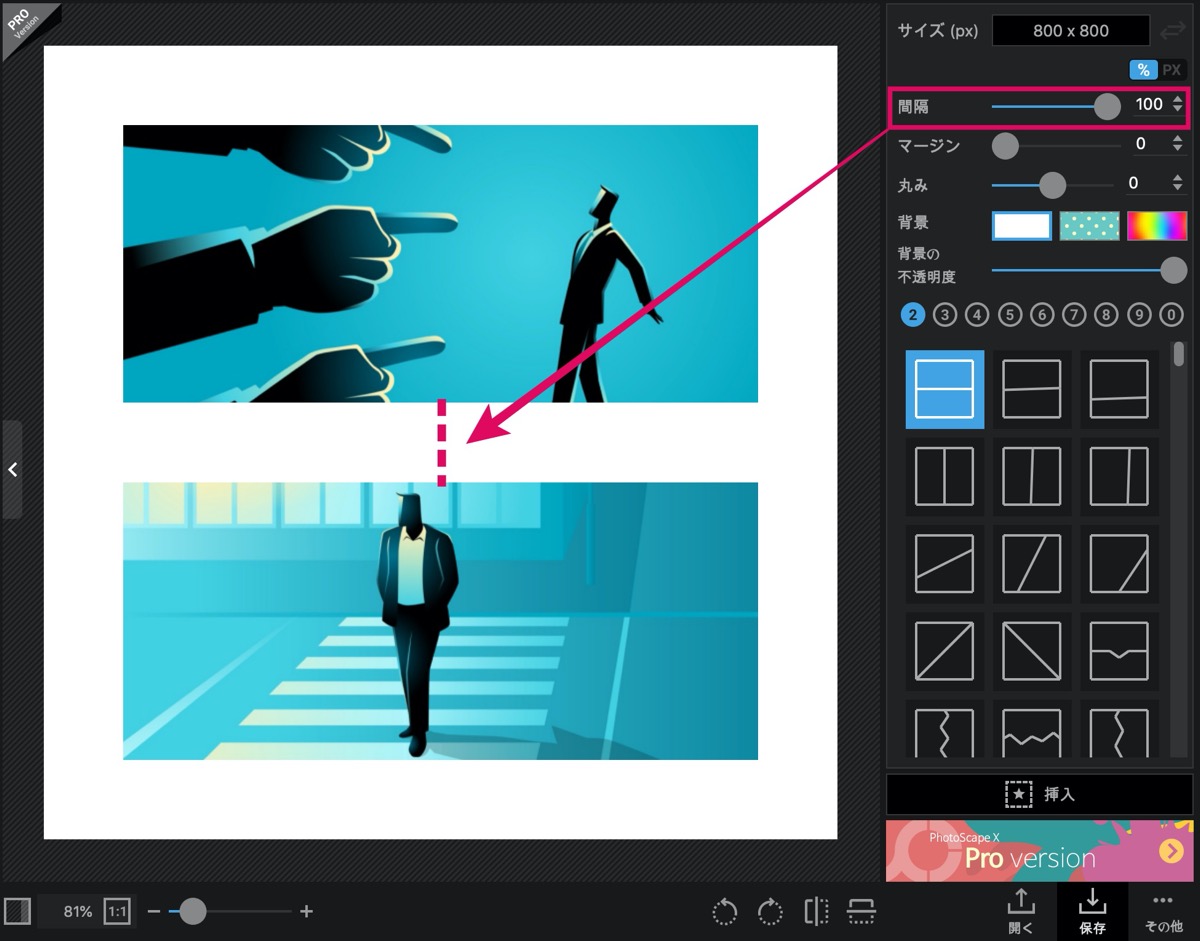Viewport: 1200px width, 941px height.
Task: Open the rainbow gradient background swatch
Action: [x=1157, y=226]
